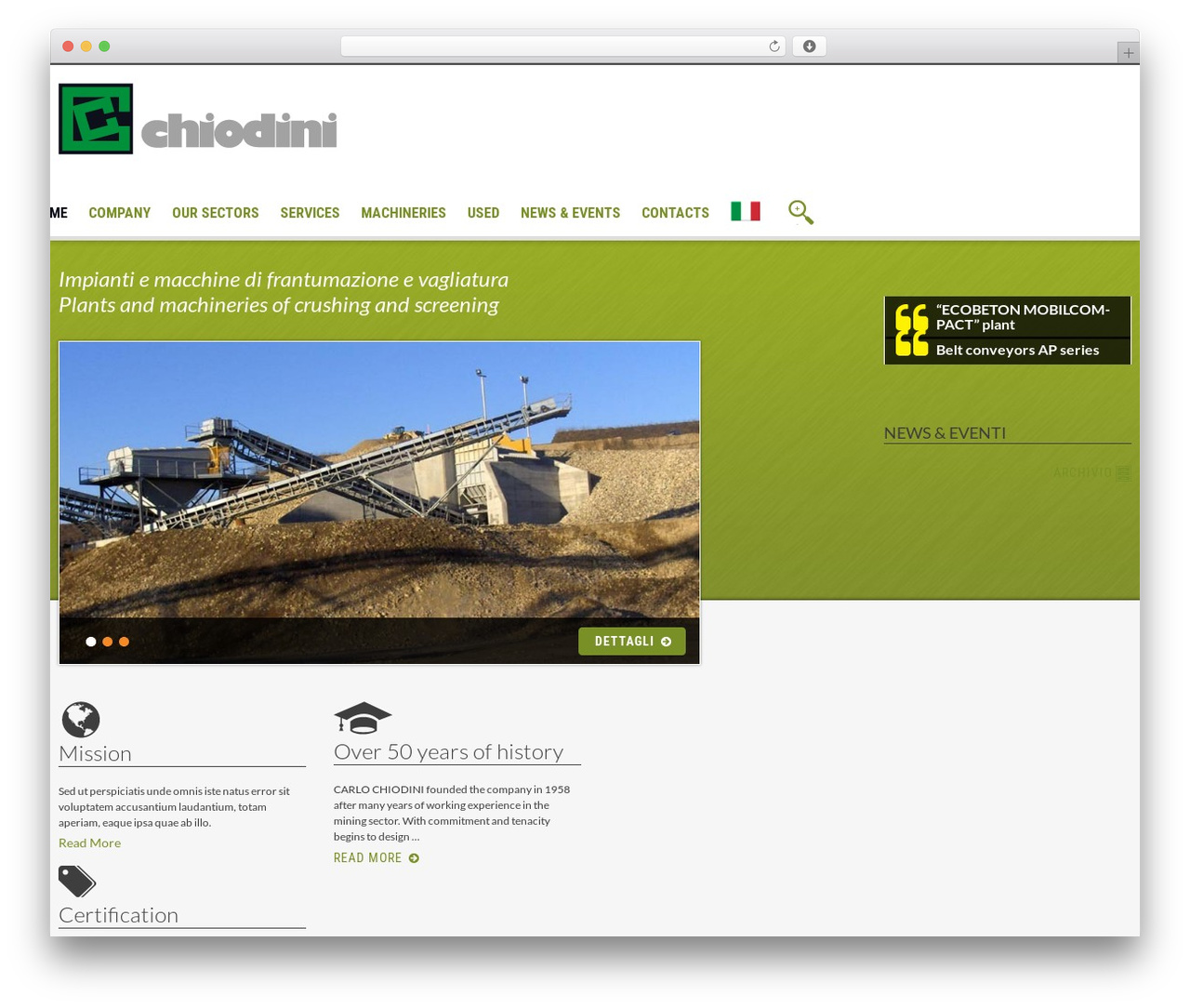Click the News & Eventi heading

[945, 433]
